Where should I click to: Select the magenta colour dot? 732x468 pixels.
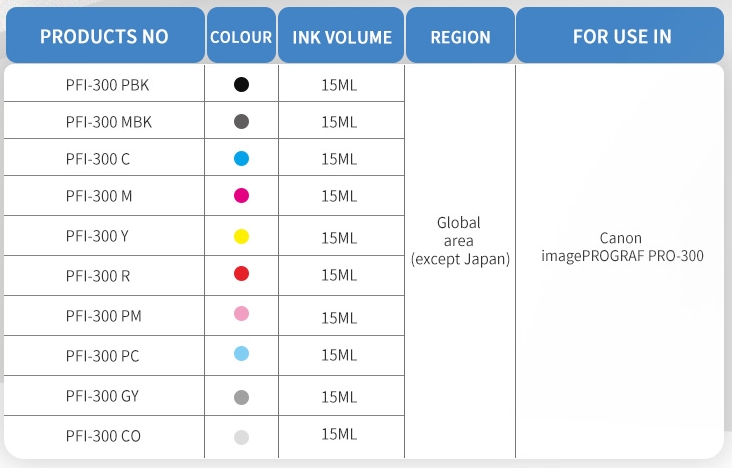pyautogui.click(x=241, y=195)
